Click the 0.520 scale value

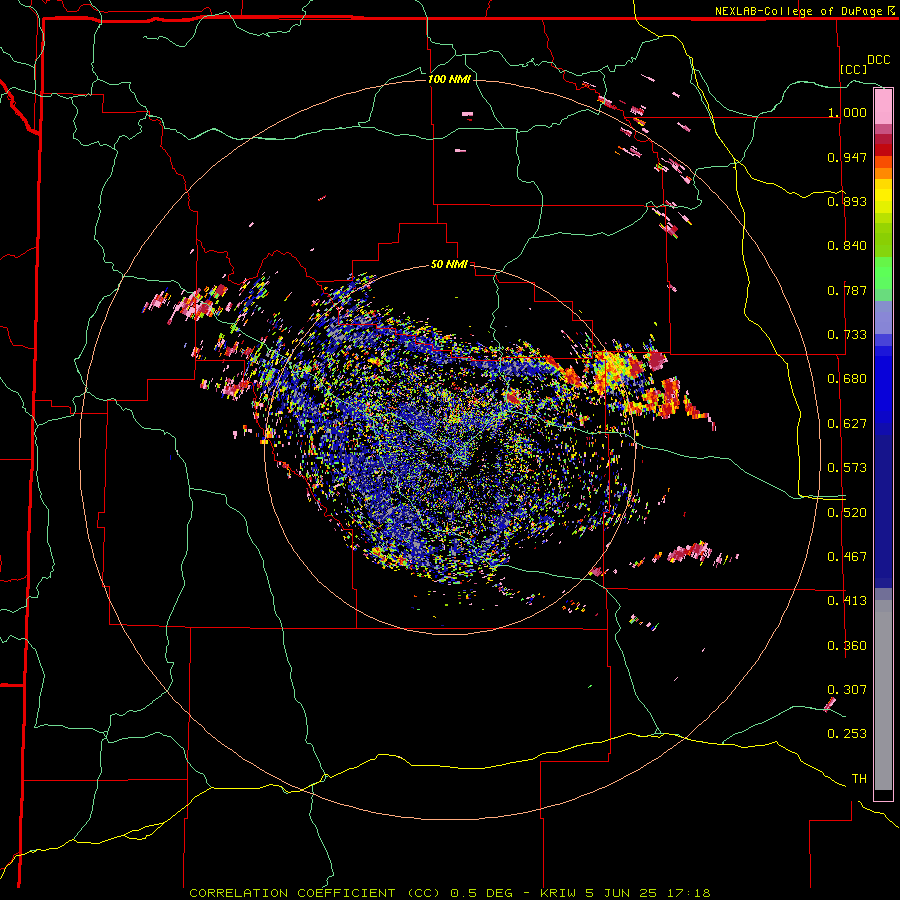[x=847, y=513]
